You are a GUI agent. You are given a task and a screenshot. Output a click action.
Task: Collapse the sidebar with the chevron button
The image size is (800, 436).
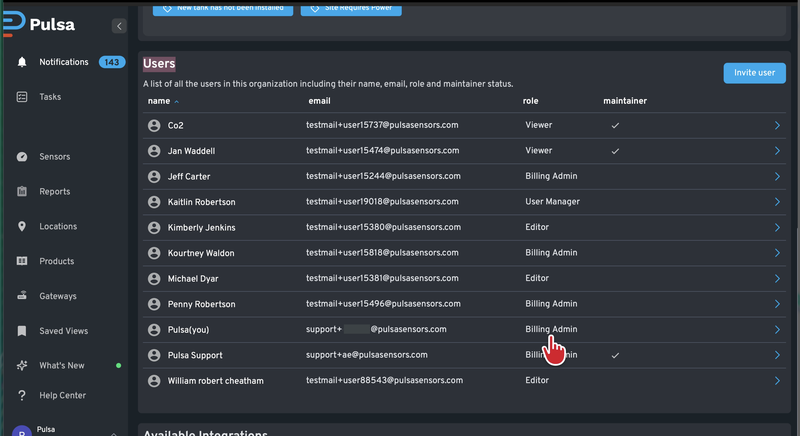tap(119, 26)
